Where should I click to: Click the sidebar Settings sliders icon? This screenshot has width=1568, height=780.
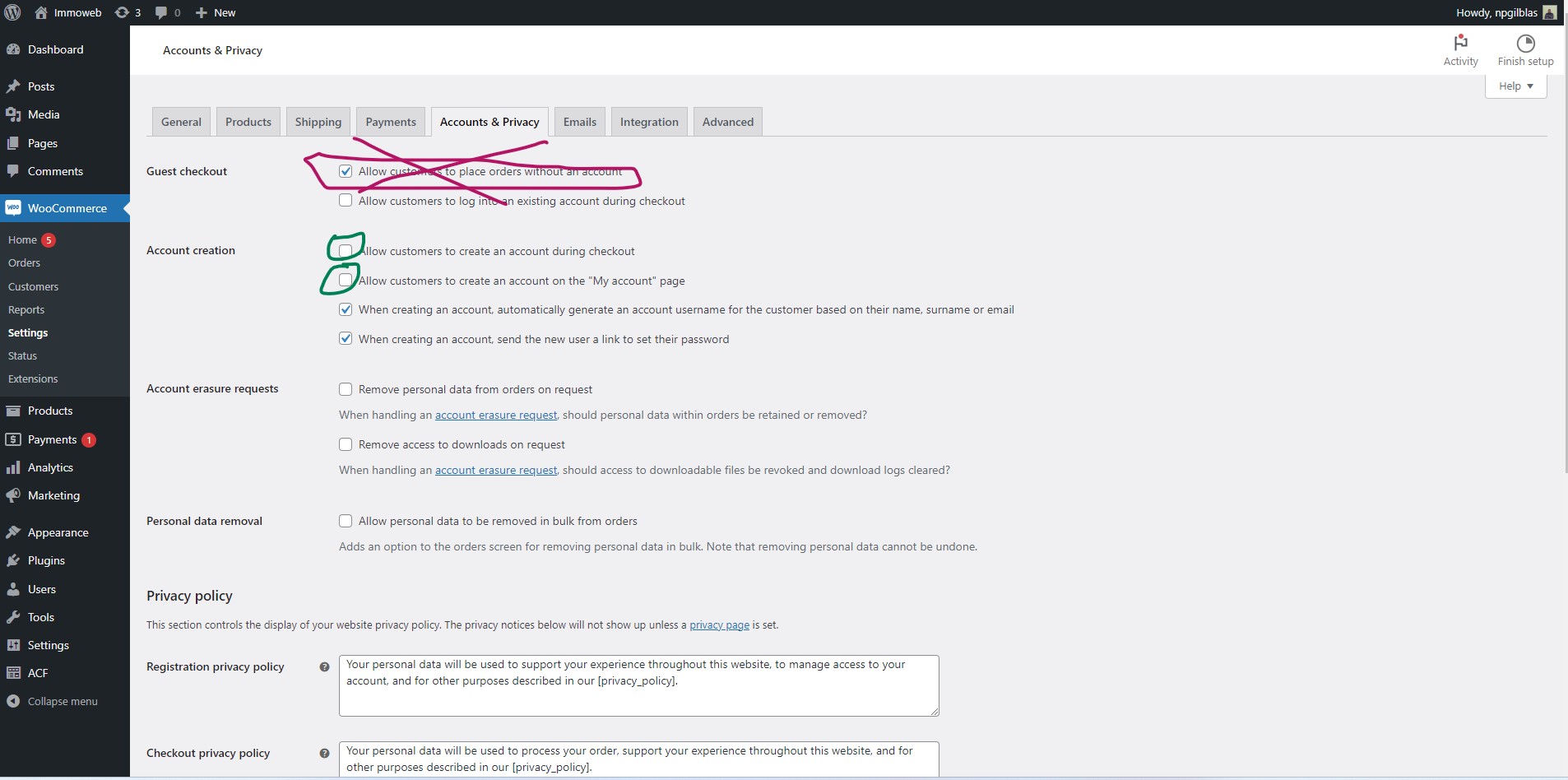13,645
